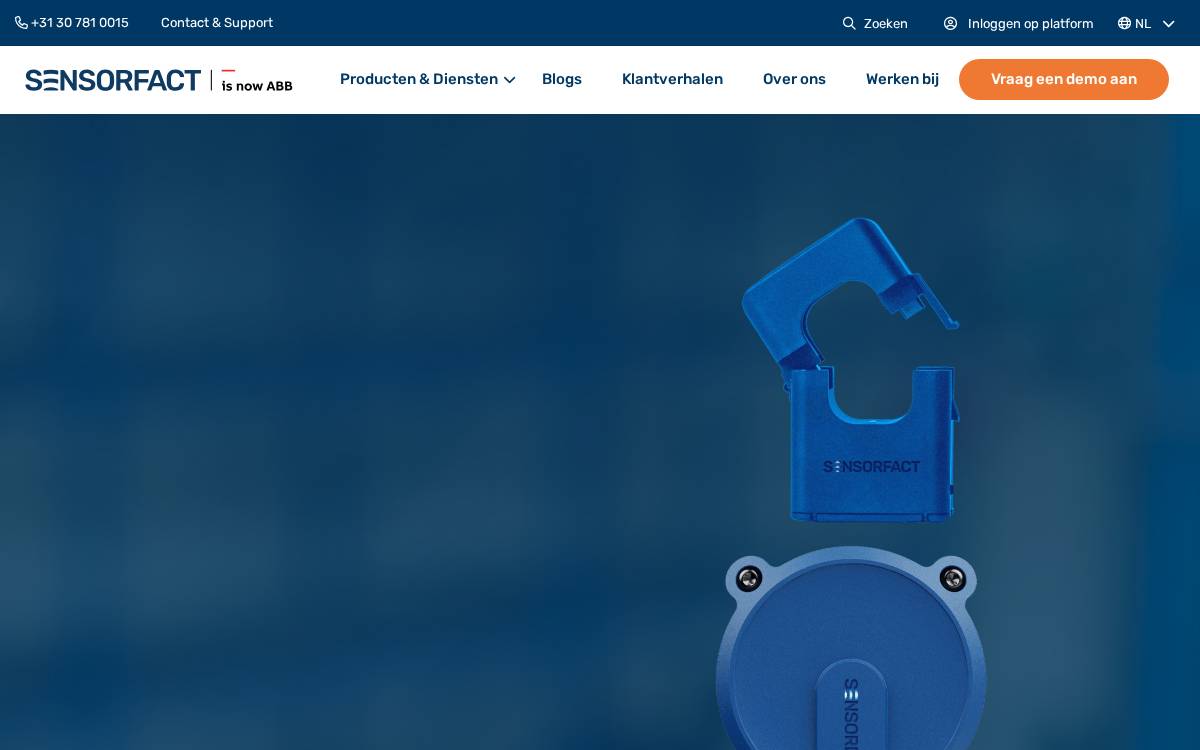Image resolution: width=1200 pixels, height=750 pixels.
Task: Go to Over ons page
Action: [x=794, y=79]
